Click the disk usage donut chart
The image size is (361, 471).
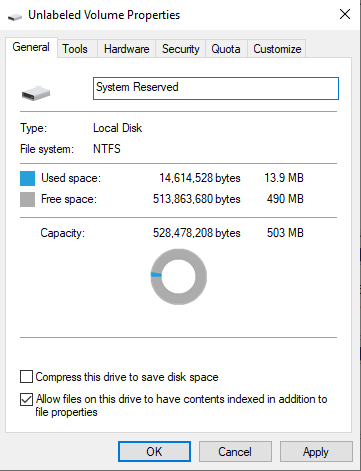click(x=179, y=277)
